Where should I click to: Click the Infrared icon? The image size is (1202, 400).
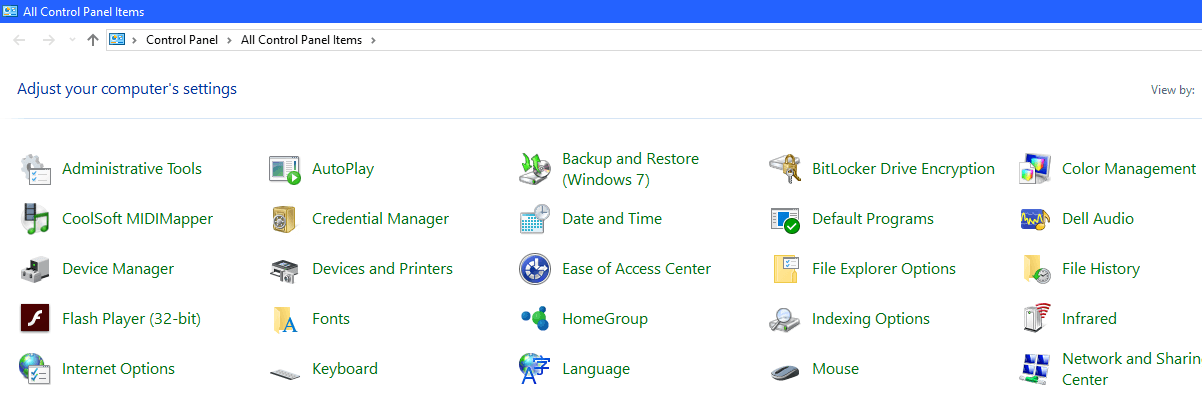tap(1035, 319)
